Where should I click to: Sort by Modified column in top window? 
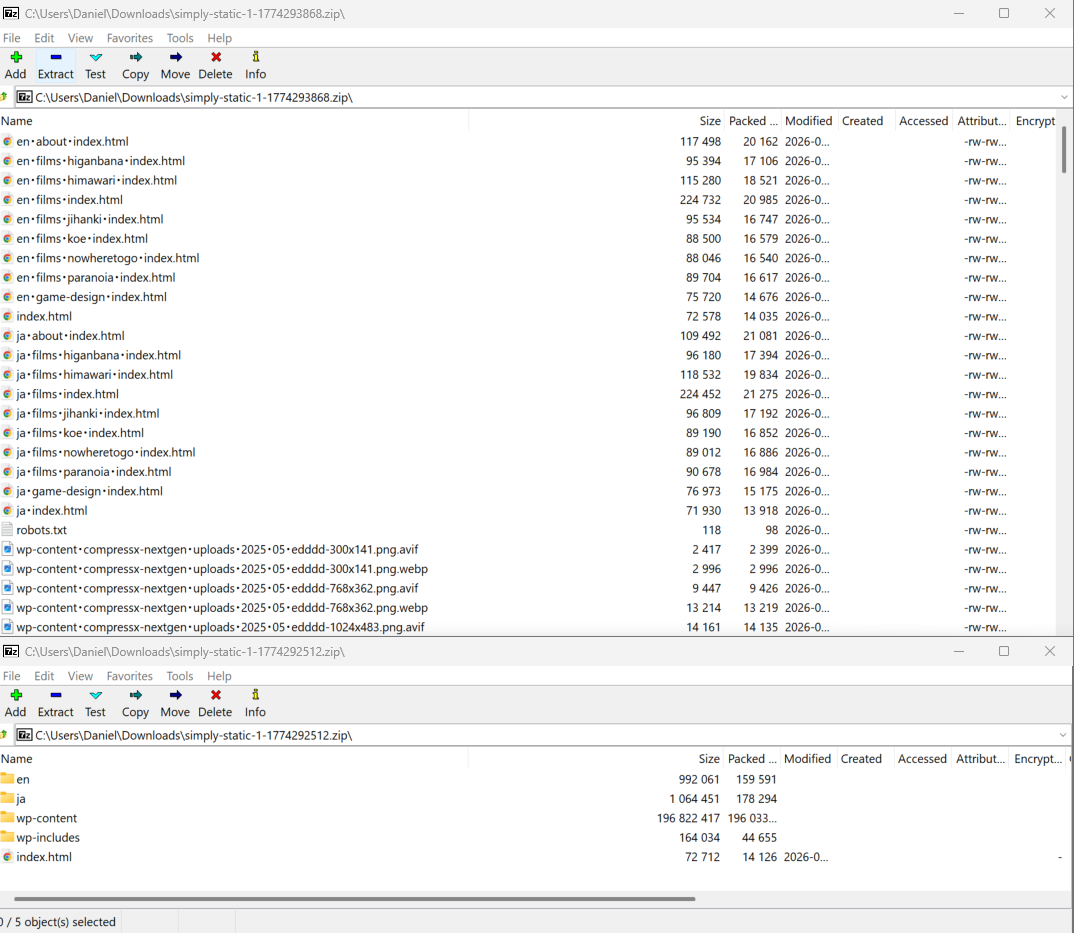tap(809, 121)
